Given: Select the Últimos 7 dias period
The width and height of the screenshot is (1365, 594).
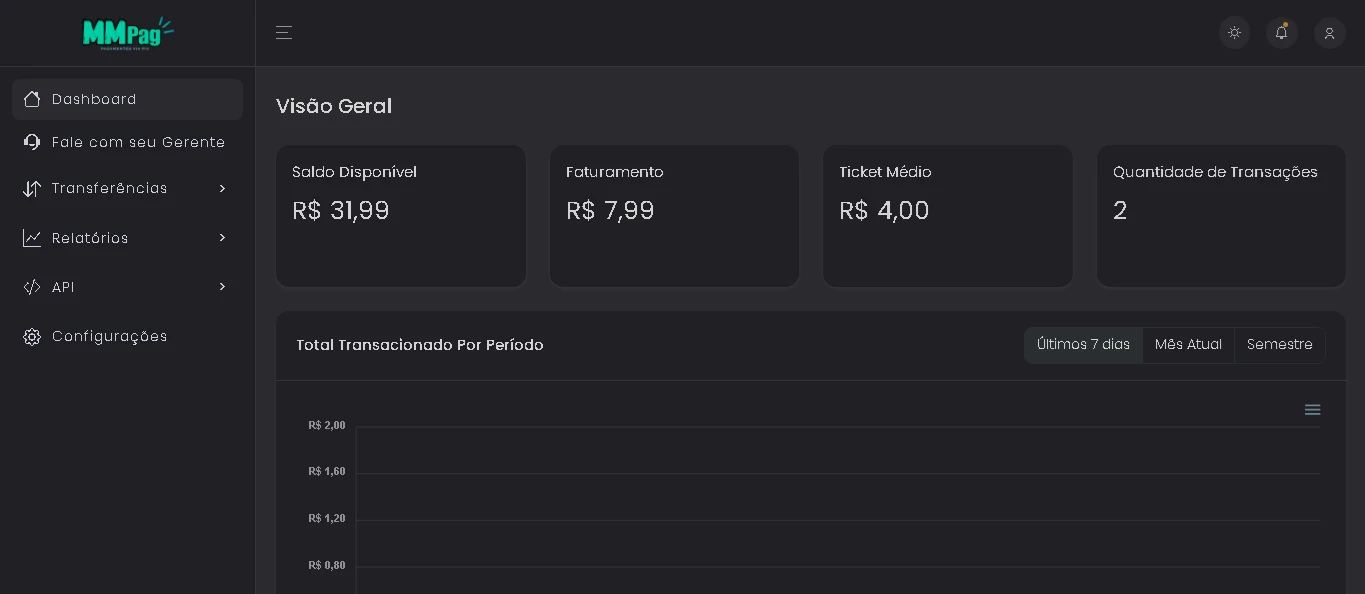Looking at the screenshot, I should coord(1083,345).
